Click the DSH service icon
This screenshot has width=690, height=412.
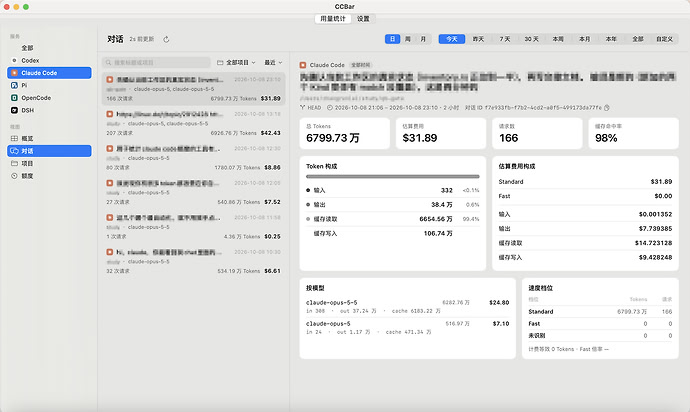coord(14,110)
